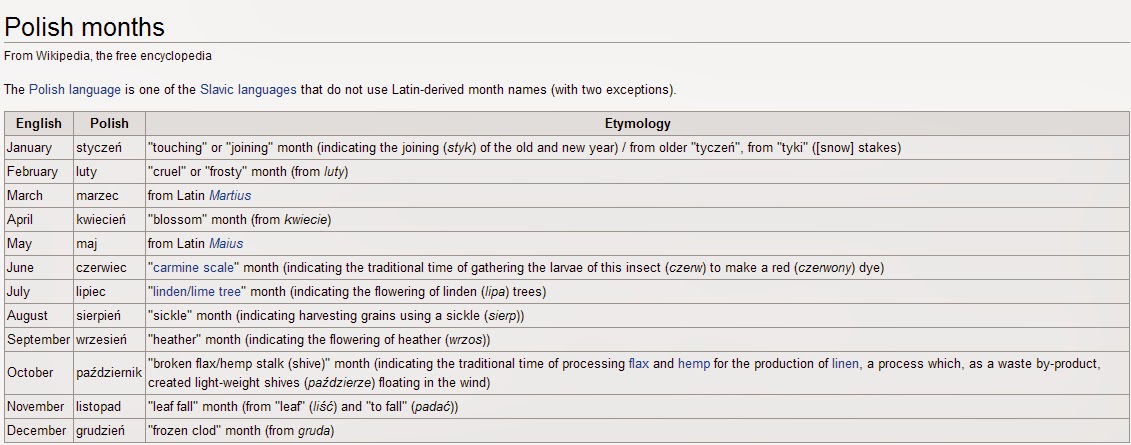Image resolution: width=1131 pixels, height=445 pixels.
Task: Click the wrzesień cell
Action: point(110,339)
